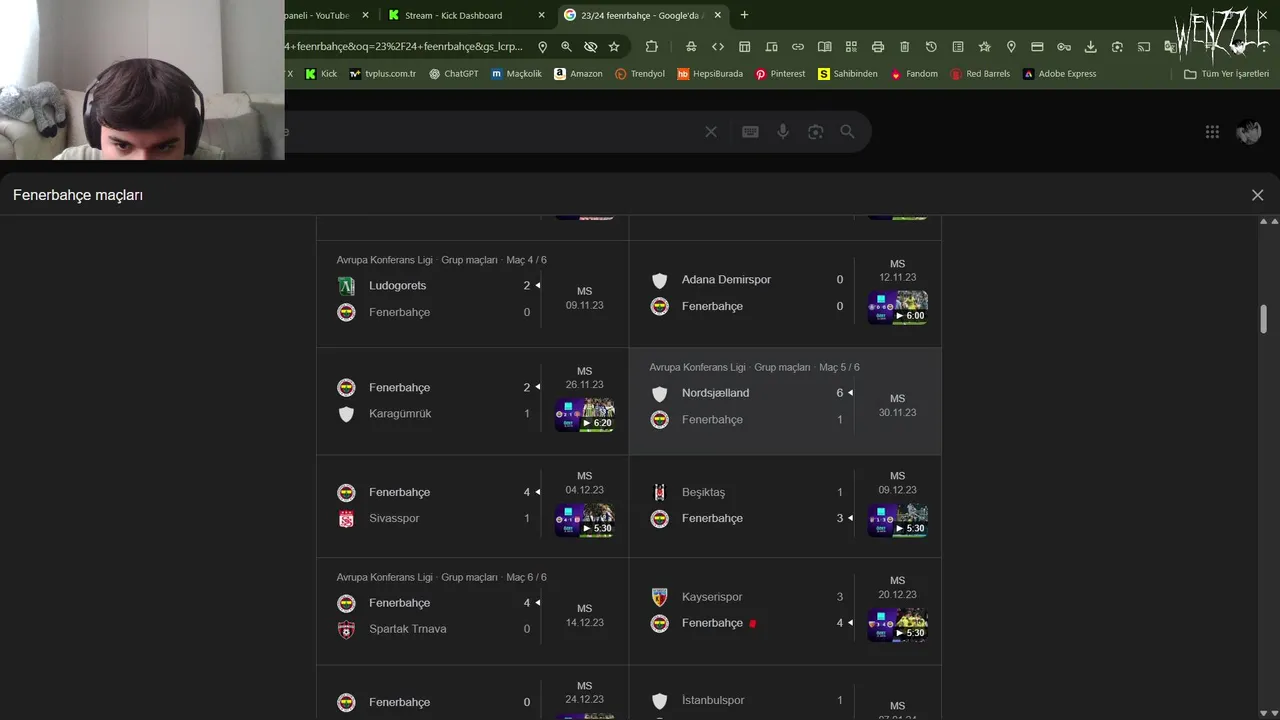Open the Kick bookmark
Viewport: 1280px width, 720px height.
click(321, 74)
